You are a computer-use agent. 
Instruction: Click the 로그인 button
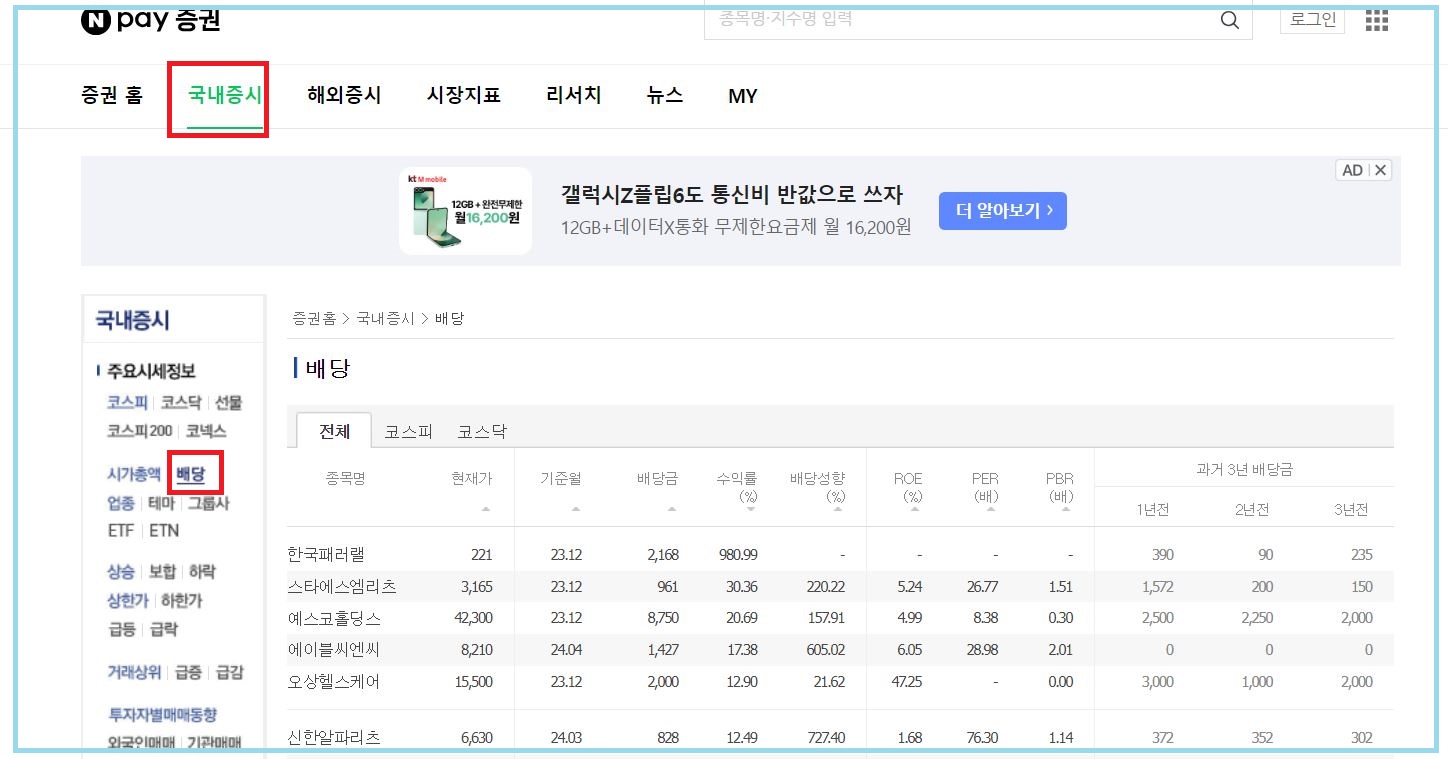point(1312,19)
